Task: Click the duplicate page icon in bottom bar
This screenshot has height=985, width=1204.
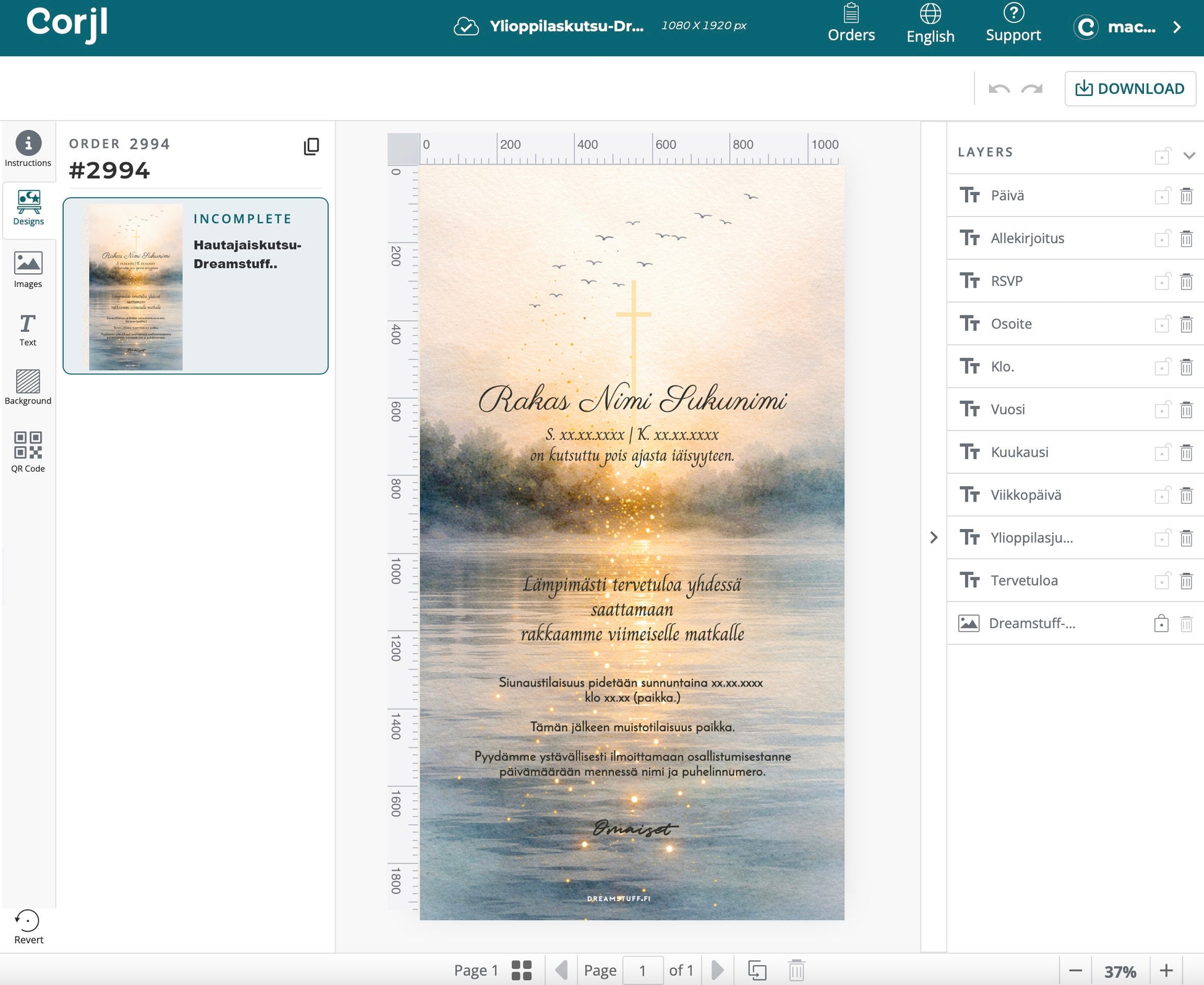Action: point(757,970)
